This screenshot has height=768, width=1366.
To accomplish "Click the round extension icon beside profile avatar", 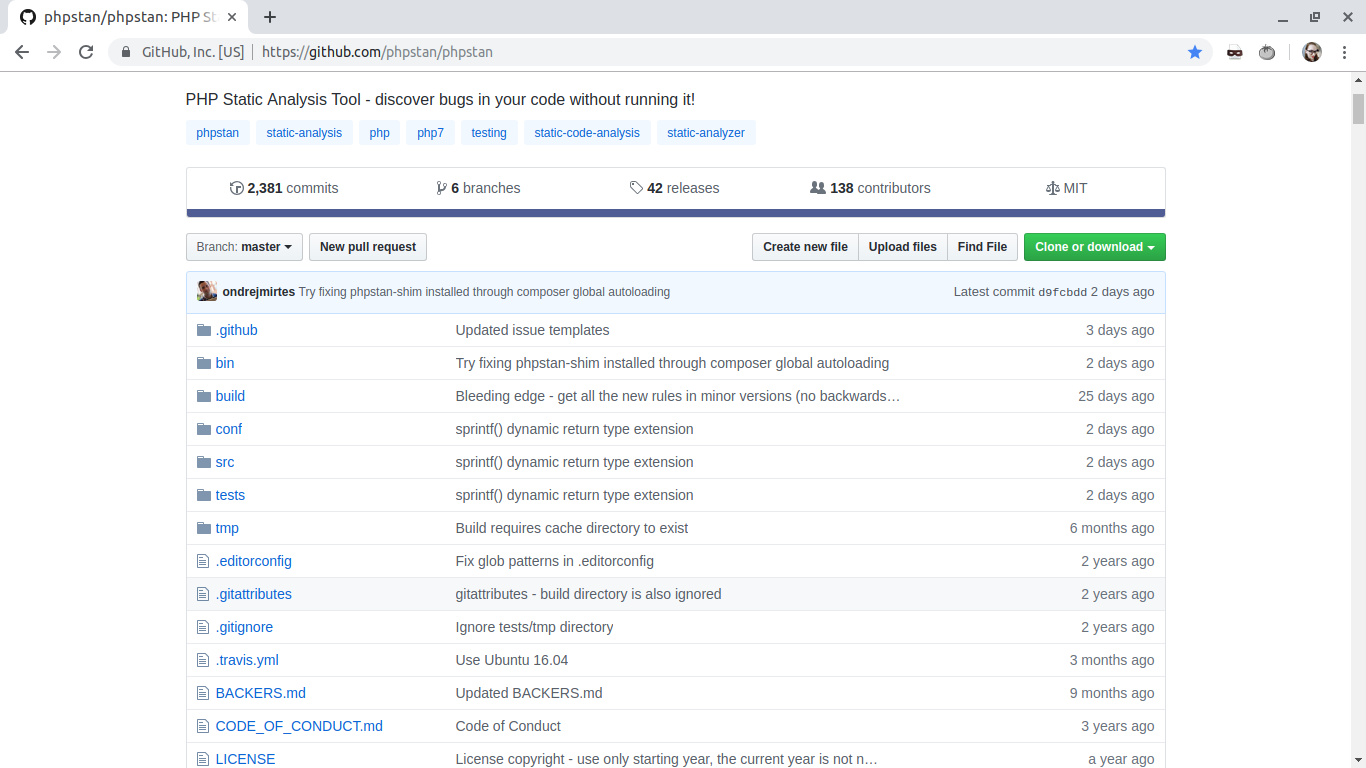I will pyautogui.click(x=1267, y=52).
